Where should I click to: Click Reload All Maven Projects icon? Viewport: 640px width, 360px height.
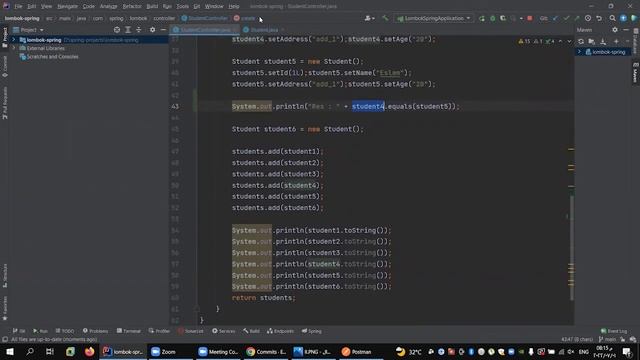coord(581,41)
